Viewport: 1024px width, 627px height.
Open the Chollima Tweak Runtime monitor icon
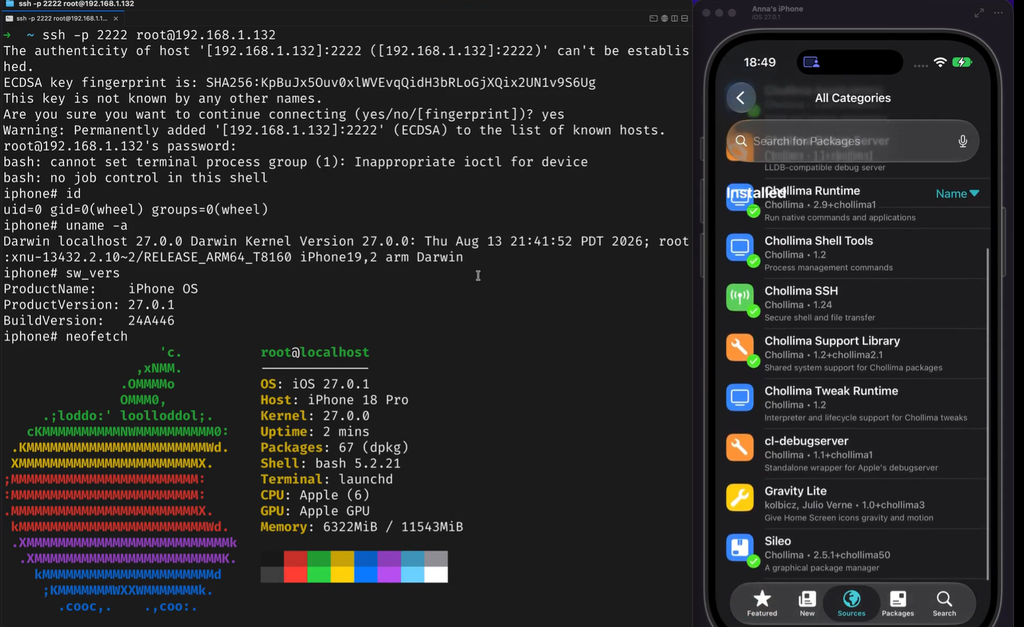(740, 398)
